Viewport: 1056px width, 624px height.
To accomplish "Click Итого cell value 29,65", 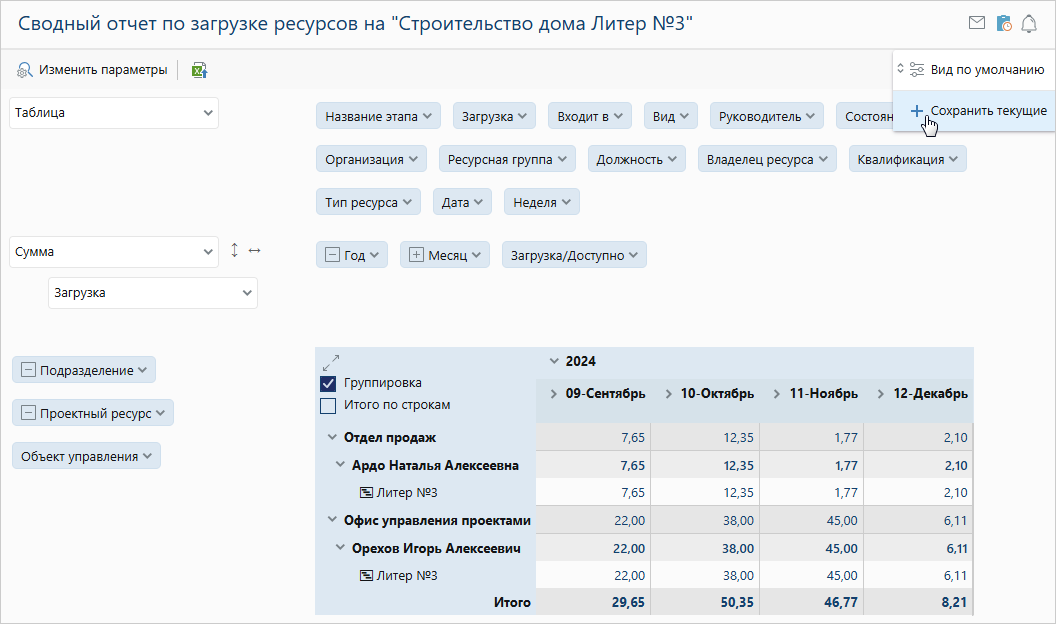I will (x=628, y=602).
